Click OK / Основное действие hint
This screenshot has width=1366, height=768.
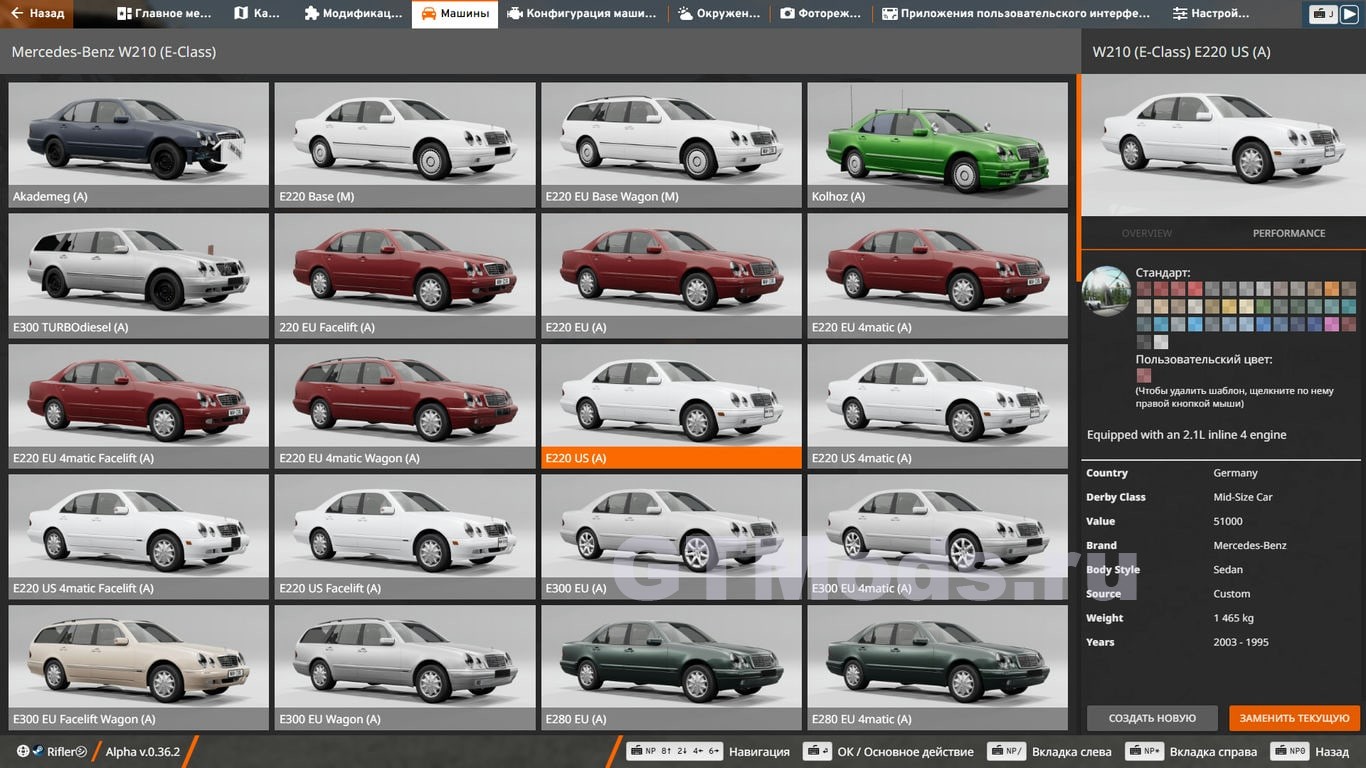(x=889, y=752)
